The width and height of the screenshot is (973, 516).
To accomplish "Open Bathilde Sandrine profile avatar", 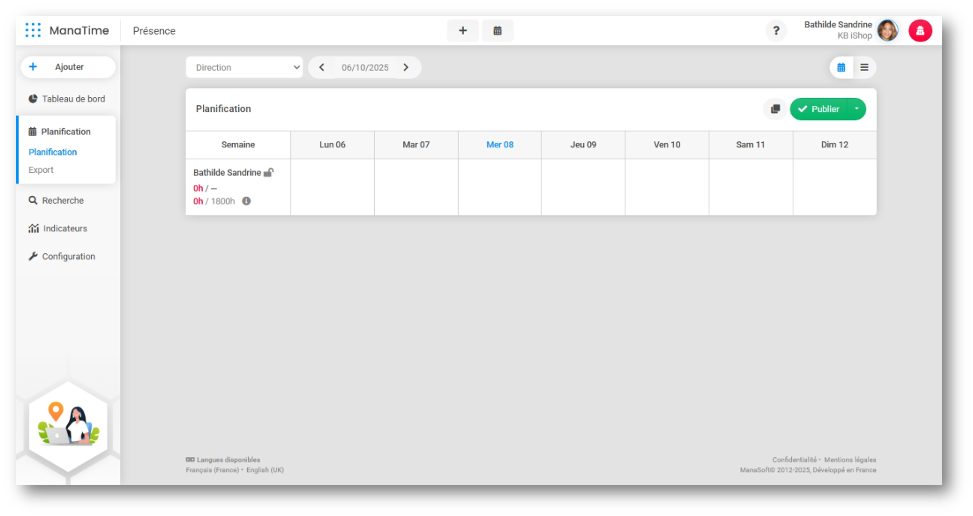I will (x=887, y=30).
